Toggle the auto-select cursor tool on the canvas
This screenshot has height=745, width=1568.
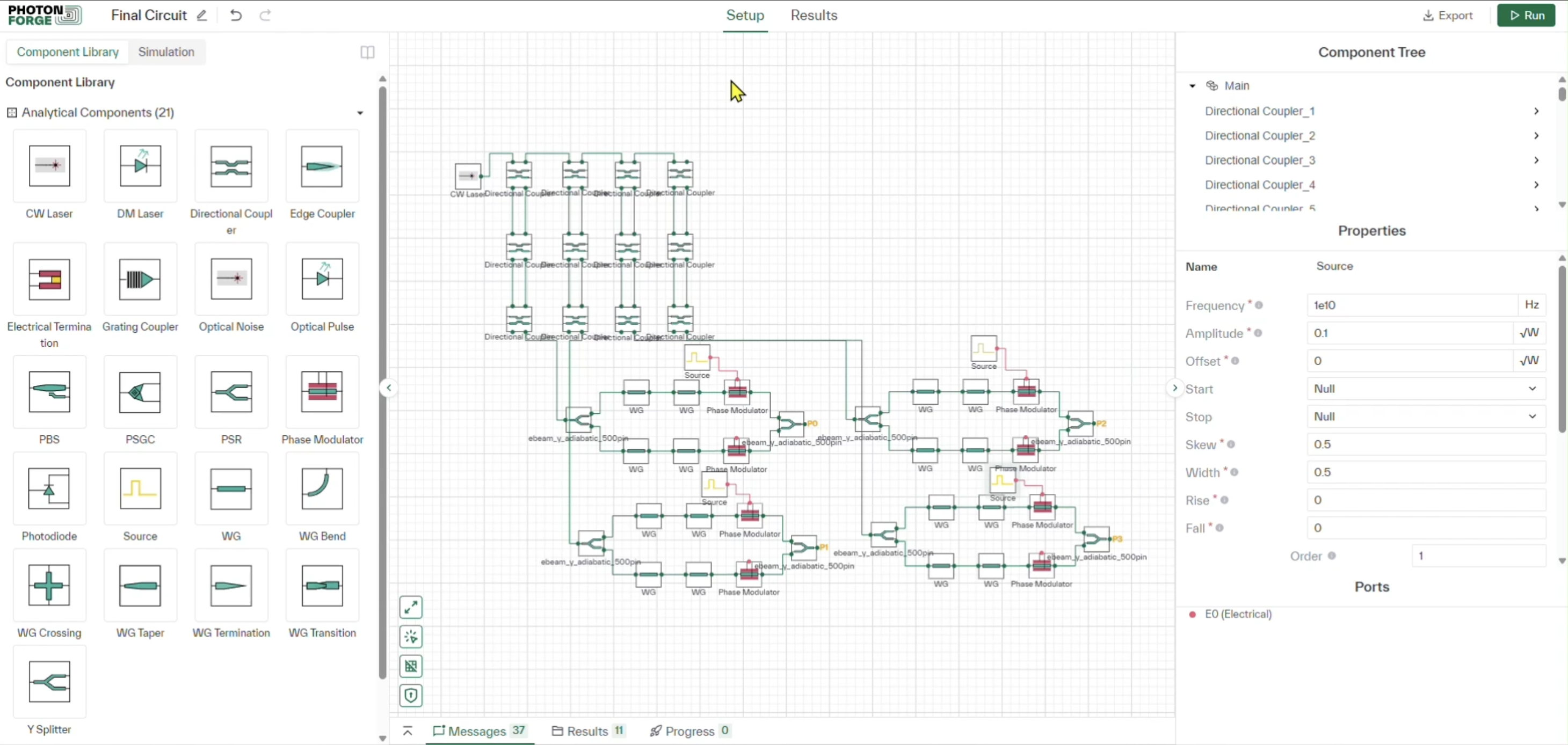point(411,637)
